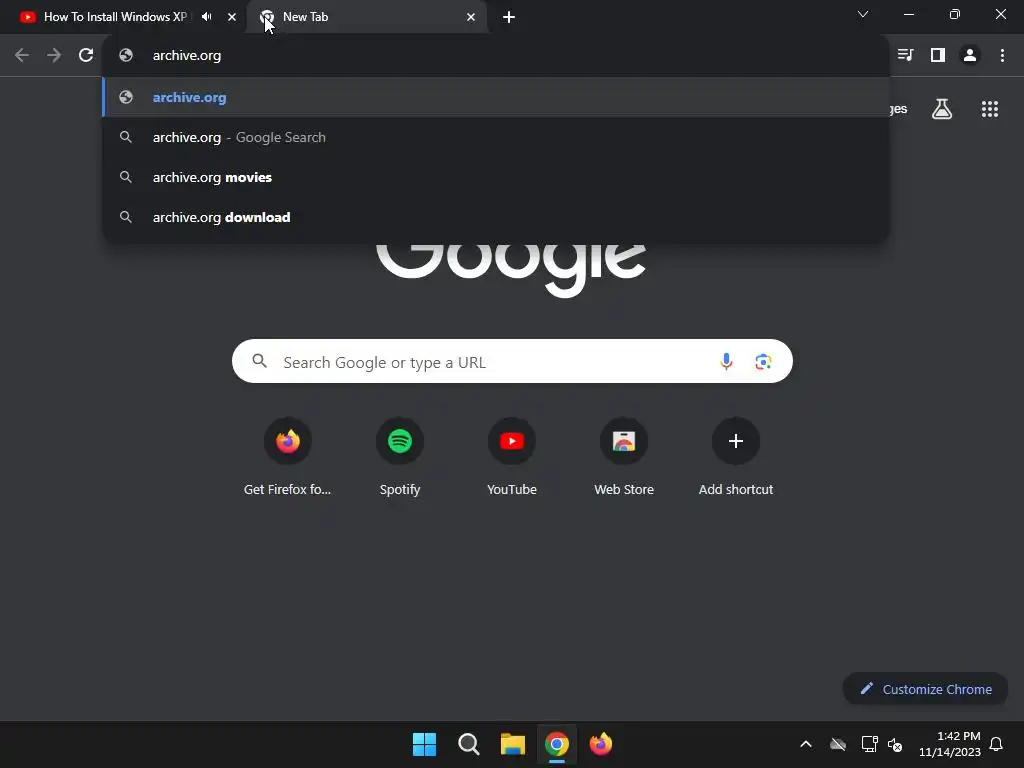Click Chrome icon in the taskbar
This screenshot has width=1024, height=768.
pyautogui.click(x=556, y=744)
